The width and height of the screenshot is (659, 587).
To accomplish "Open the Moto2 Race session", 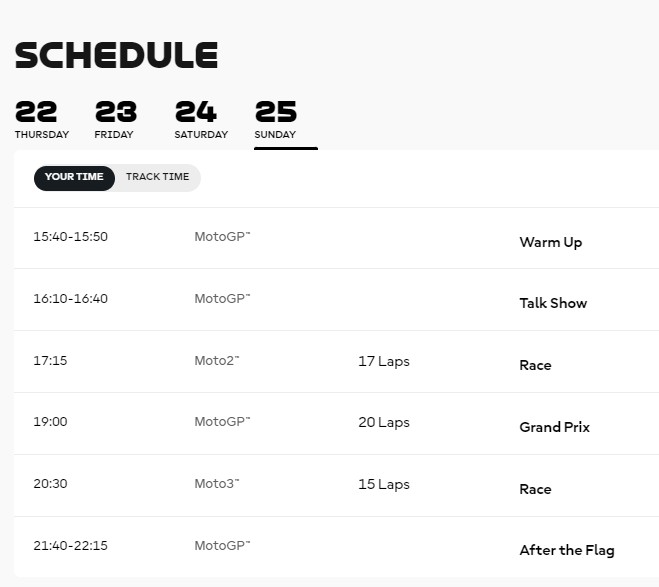I will pyautogui.click(x=535, y=365).
